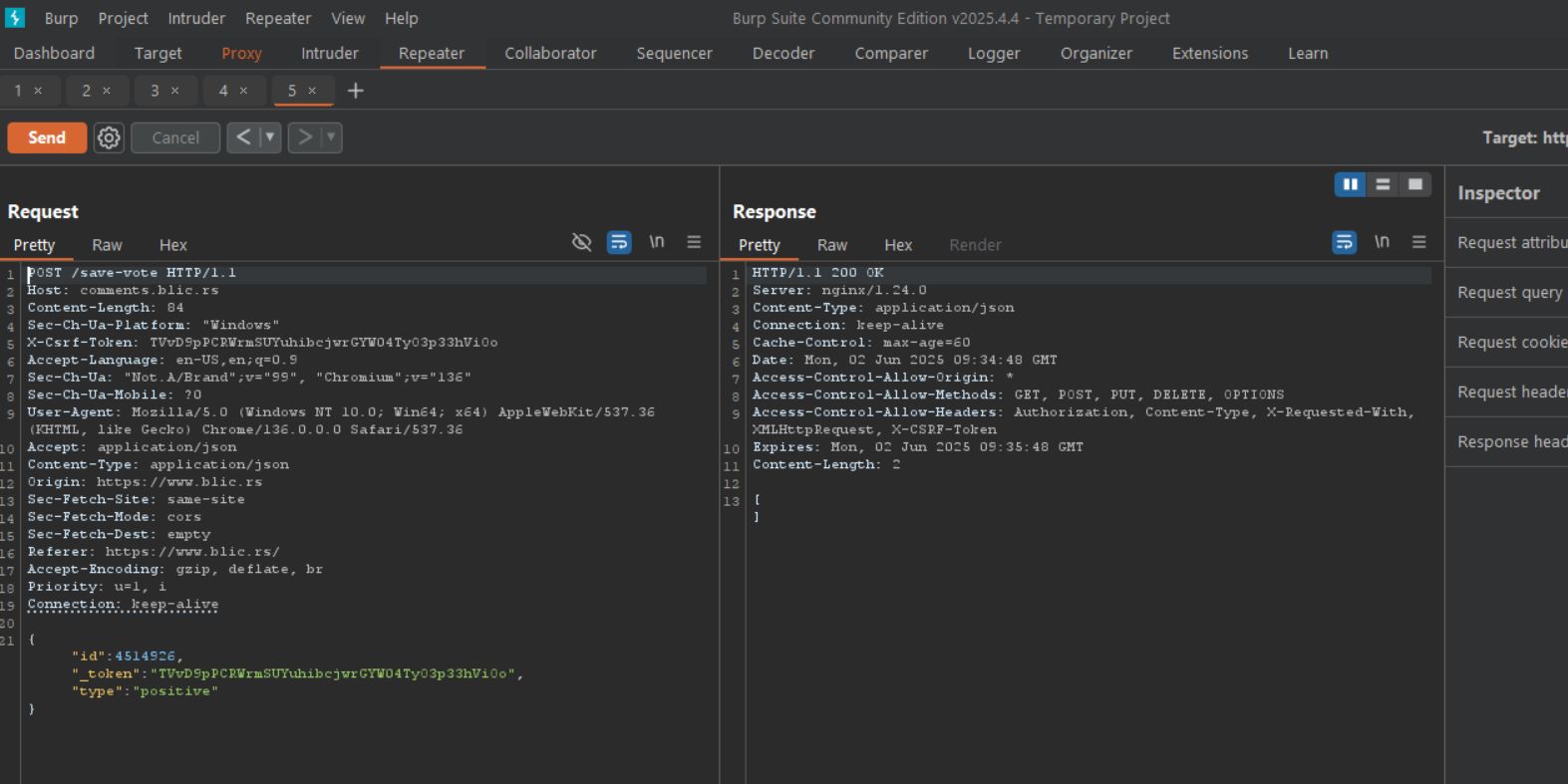The image size is (1568, 784).
Task: Switch to Sequencer tool tab
Action: (x=674, y=53)
